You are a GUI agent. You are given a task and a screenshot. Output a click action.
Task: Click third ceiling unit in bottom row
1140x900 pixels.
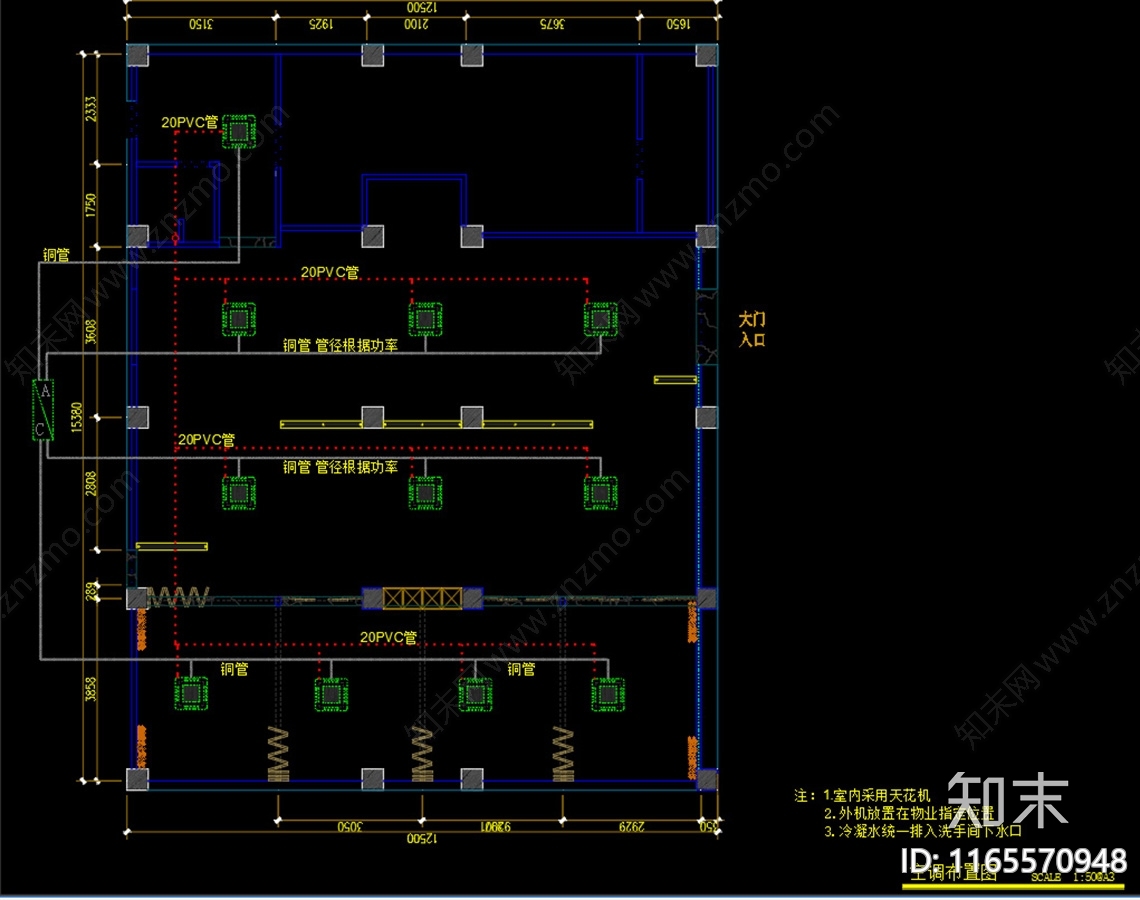click(x=475, y=694)
